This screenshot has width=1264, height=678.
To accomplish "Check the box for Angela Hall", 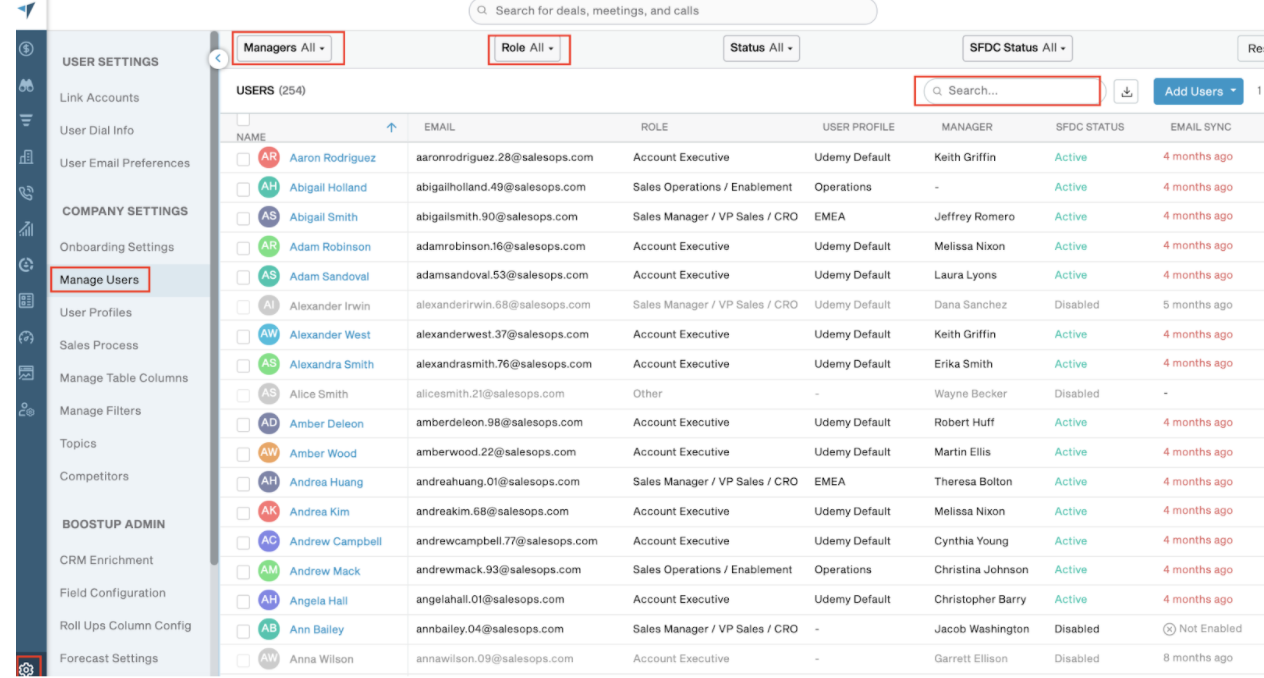I will pos(243,601).
